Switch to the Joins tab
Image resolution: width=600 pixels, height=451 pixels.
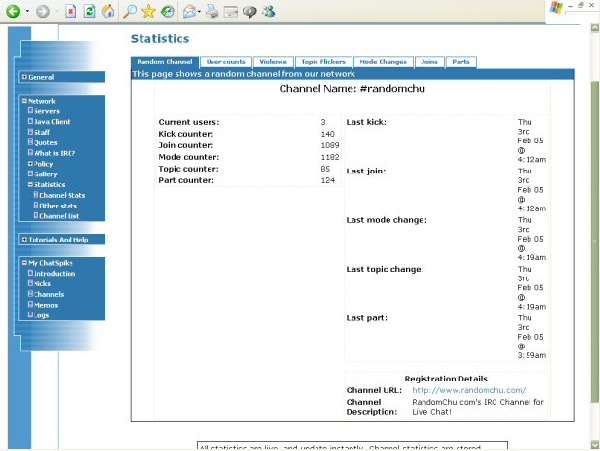(429, 62)
